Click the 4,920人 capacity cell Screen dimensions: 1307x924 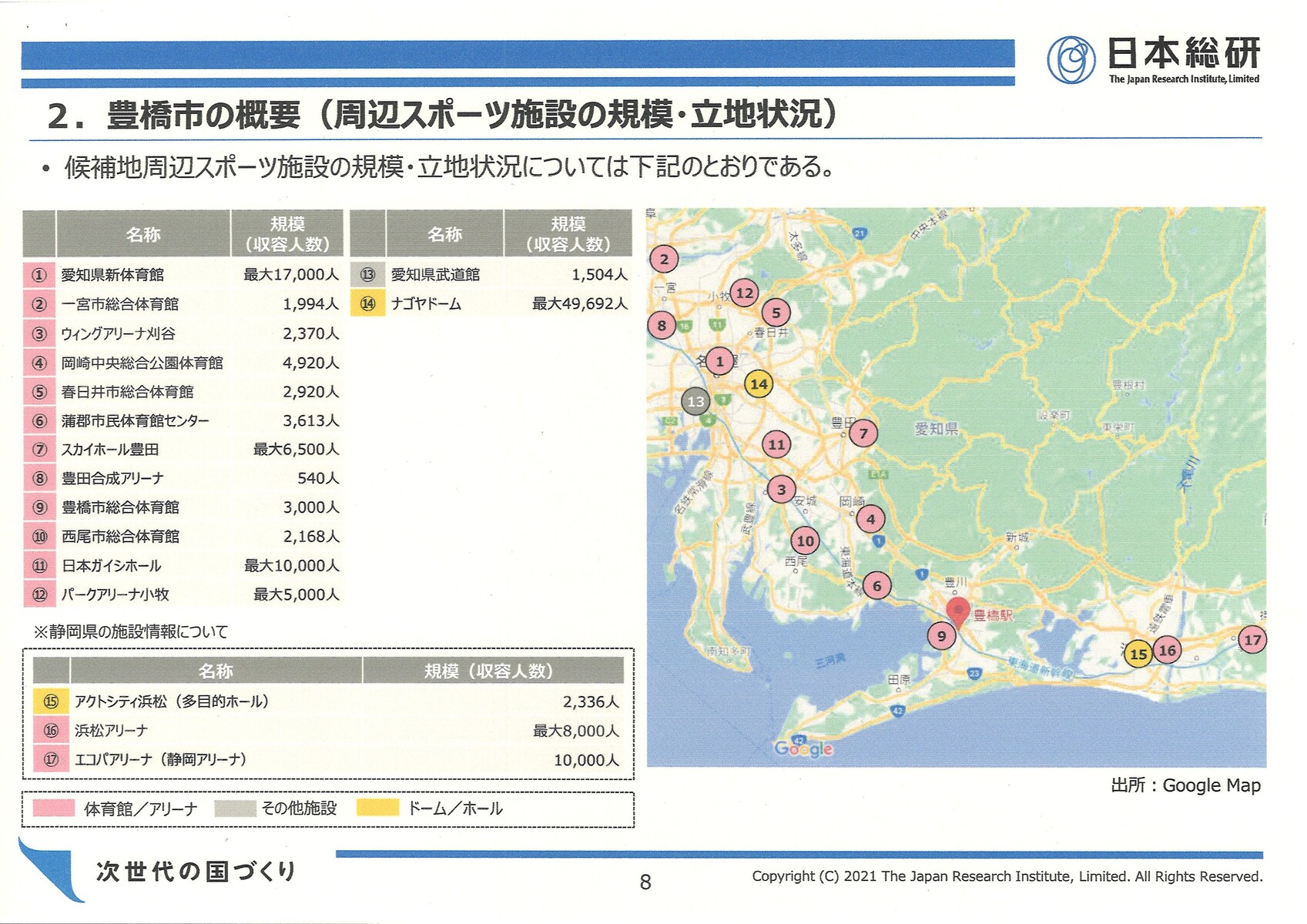pyautogui.click(x=310, y=363)
